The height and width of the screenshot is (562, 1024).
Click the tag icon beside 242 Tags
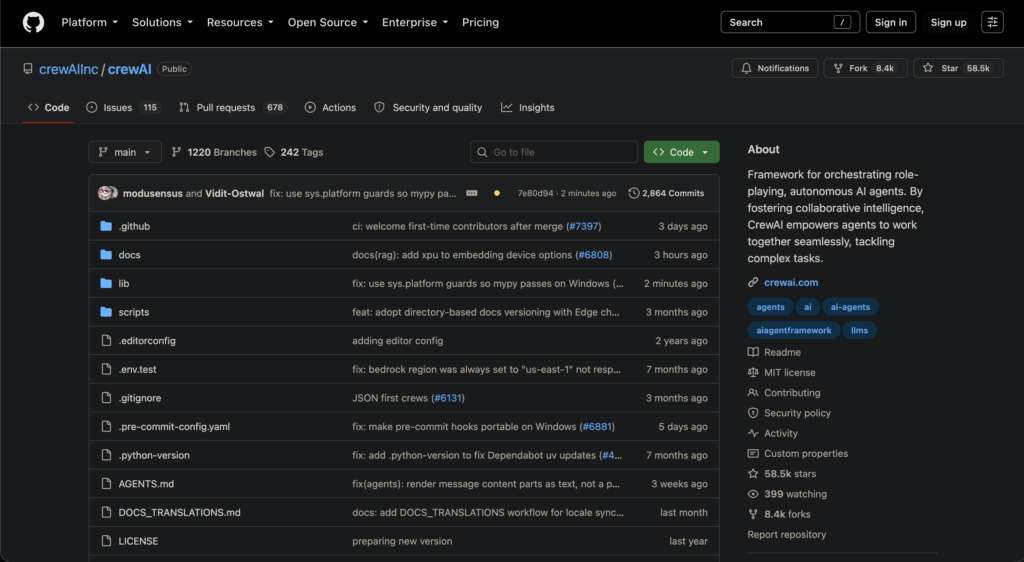tap(270, 152)
